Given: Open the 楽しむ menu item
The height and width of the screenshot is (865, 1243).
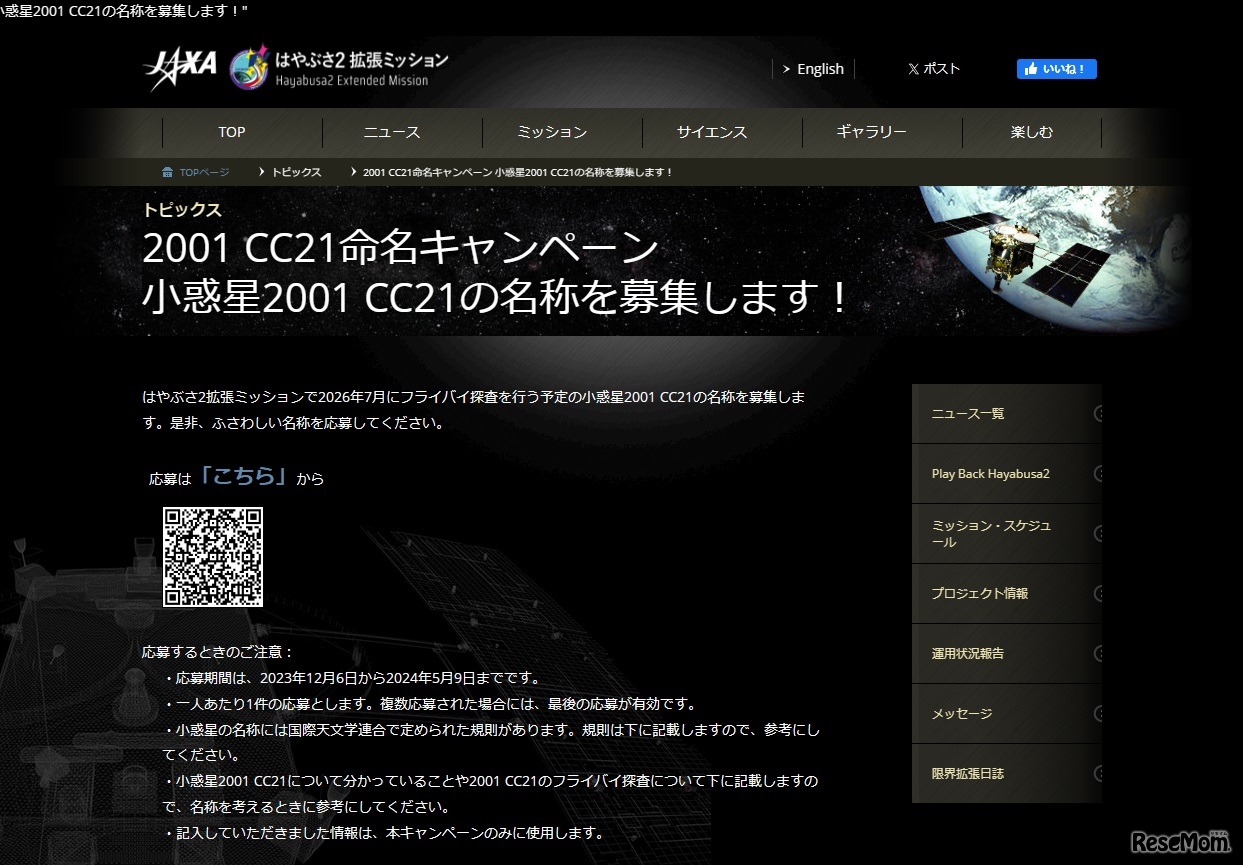Looking at the screenshot, I should (x=1031, y=131).
